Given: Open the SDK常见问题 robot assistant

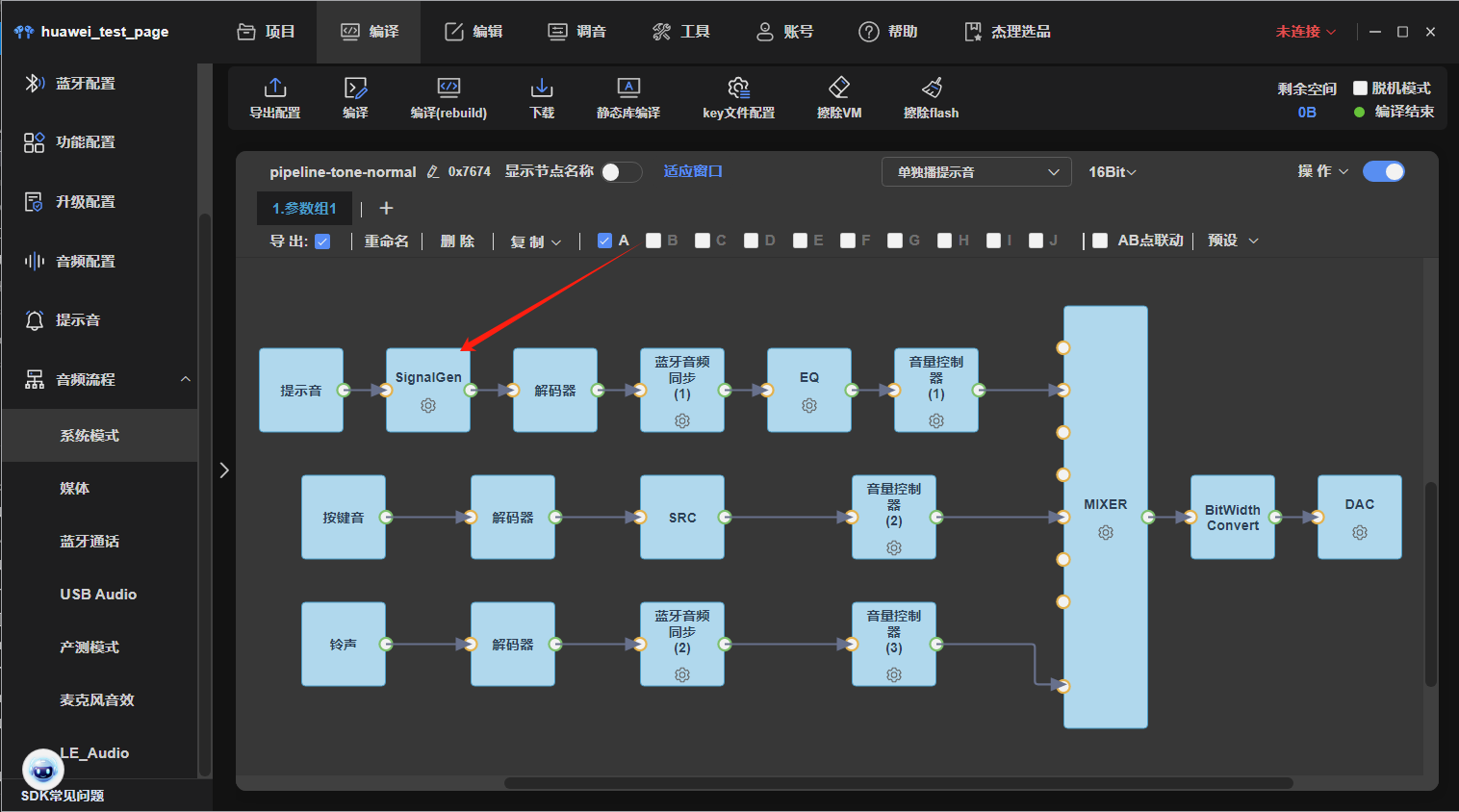Looking at the screenshot, I should 43,770.
